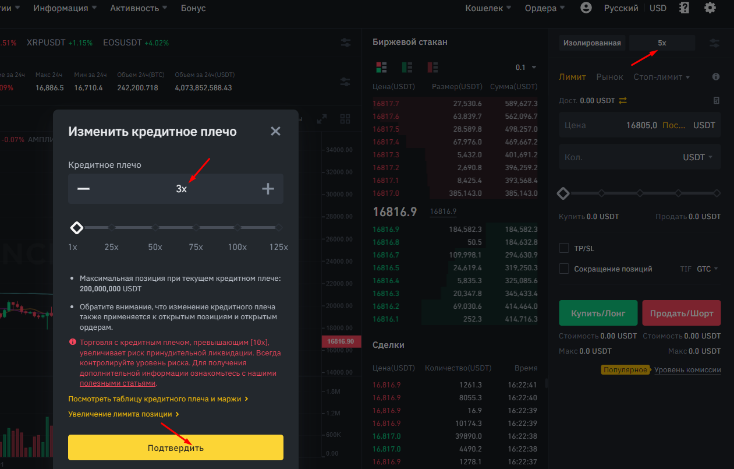Click the ask price 16817.7 row
The height and width of the screenshot is (469, 734).
pyautogui.click(x=455, y=103)
